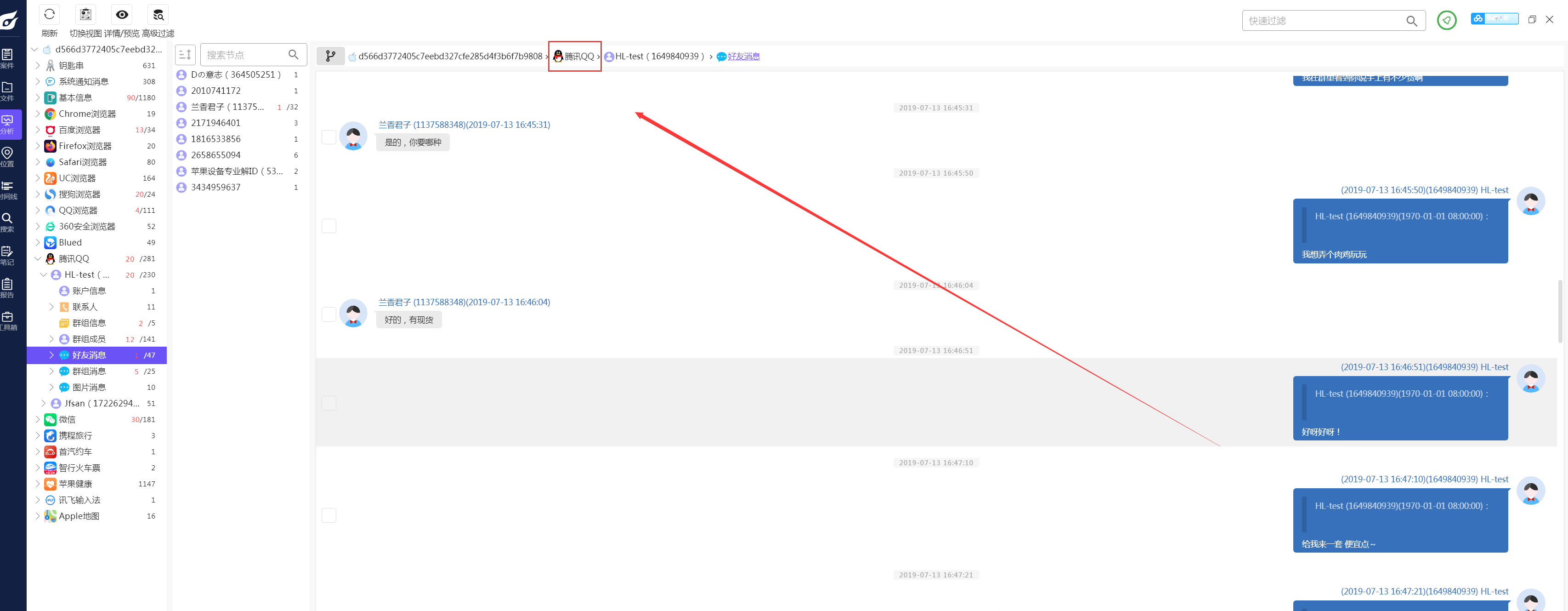Screen dimensions: 1568x611
Task: Select contact 兰香君子 in the list
Action: point(227,107)
